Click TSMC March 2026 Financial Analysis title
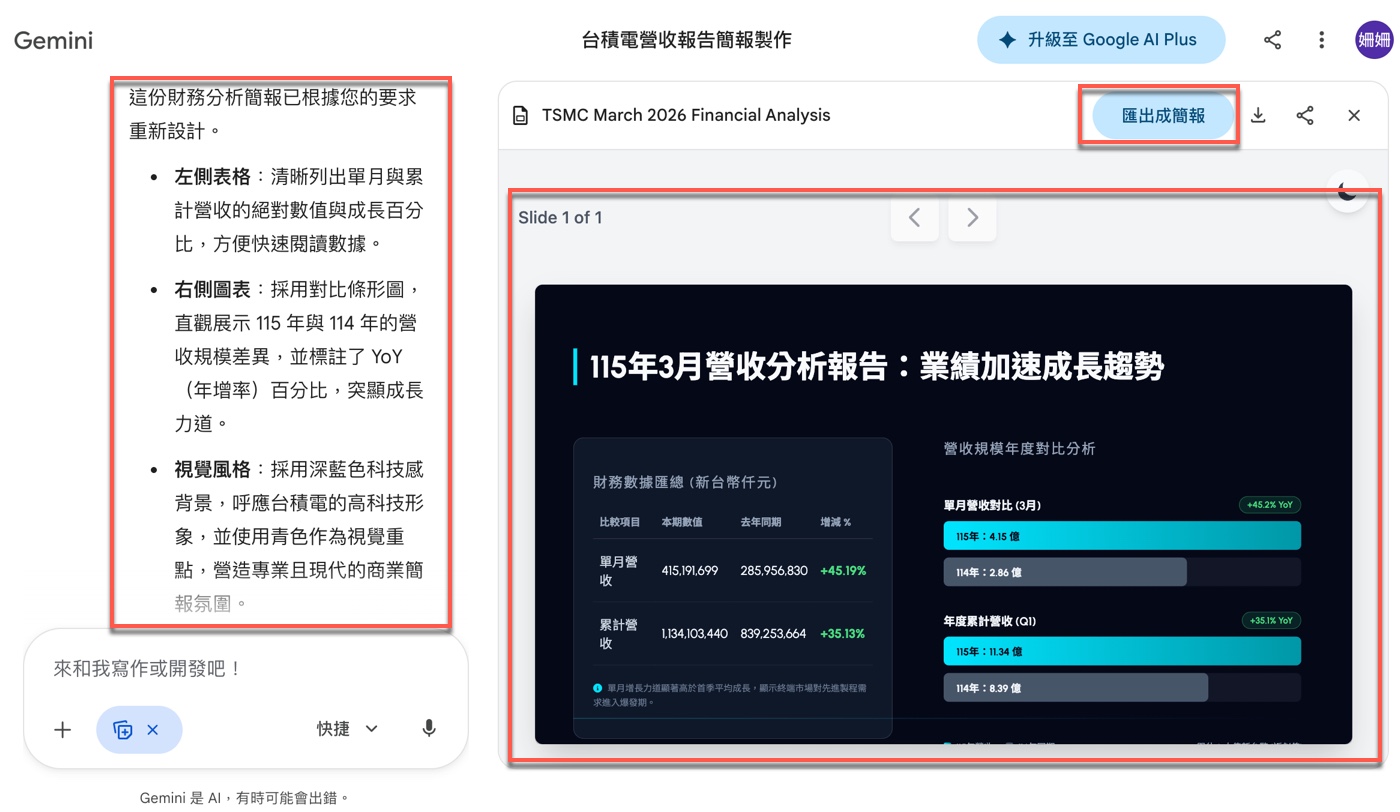The height and width of the screenshot is (812, 1400). click(686, 115)
